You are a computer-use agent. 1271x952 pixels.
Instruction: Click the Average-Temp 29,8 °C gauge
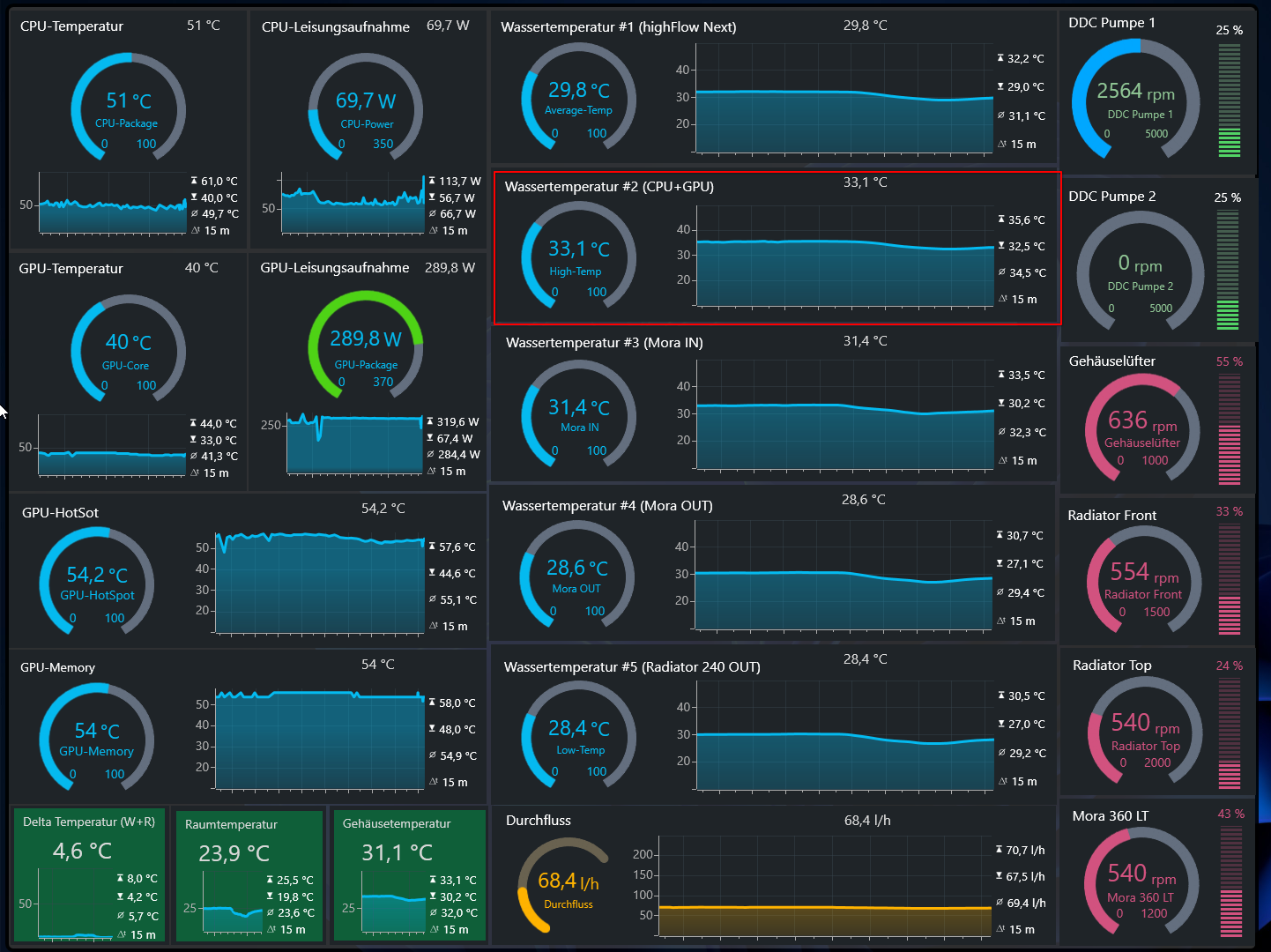coord(579,97)
